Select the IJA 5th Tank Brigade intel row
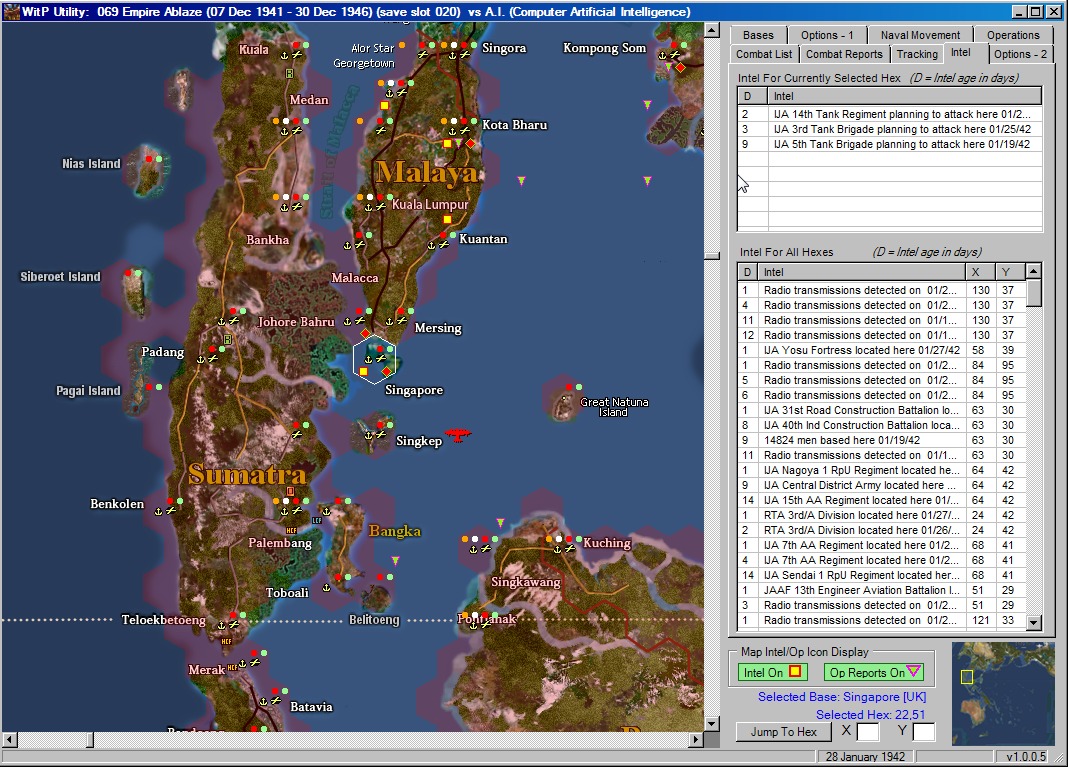Viewport: 1068px width, 767px height. tap(890, 144)
